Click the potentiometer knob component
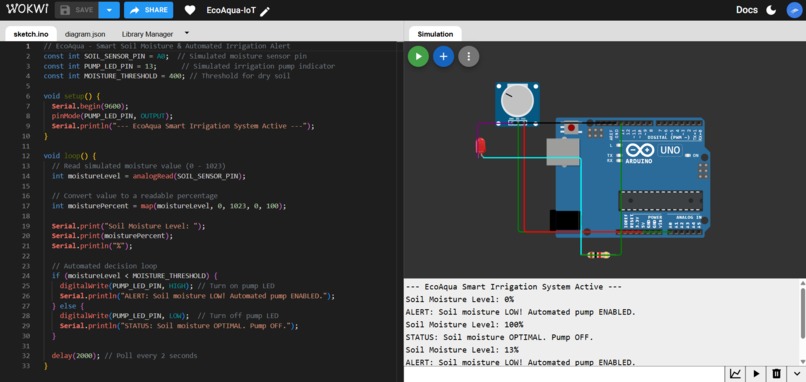The image size is (806, 382). click(517, 101)
